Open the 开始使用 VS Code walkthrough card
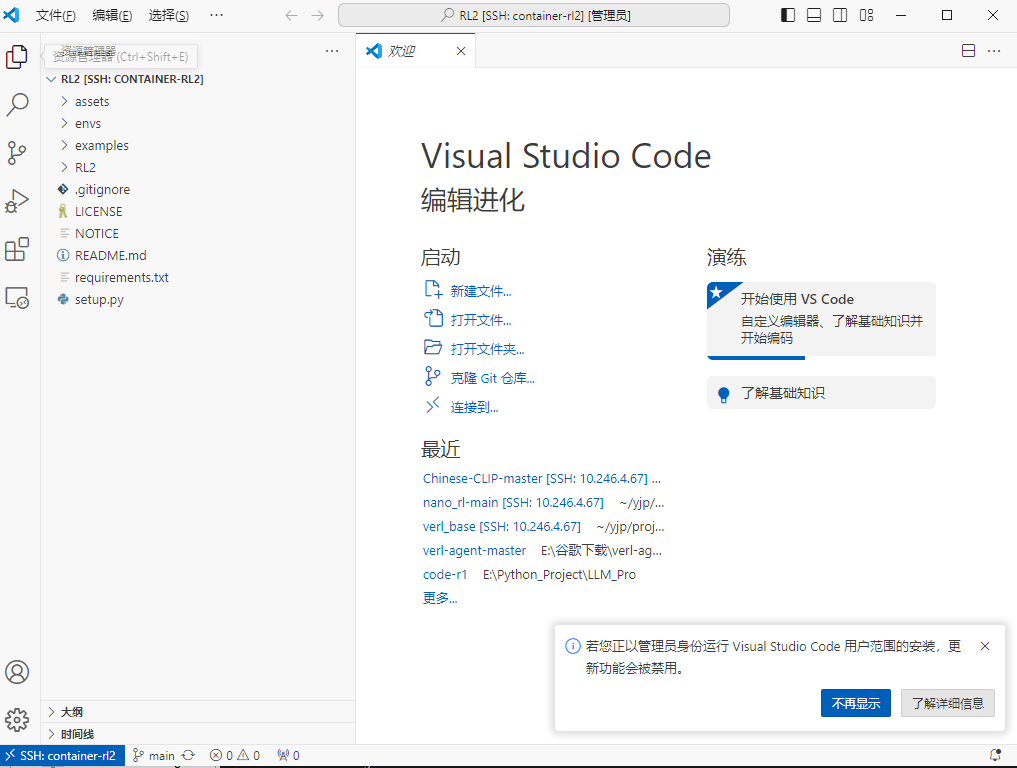 click(x=821, y=320)
